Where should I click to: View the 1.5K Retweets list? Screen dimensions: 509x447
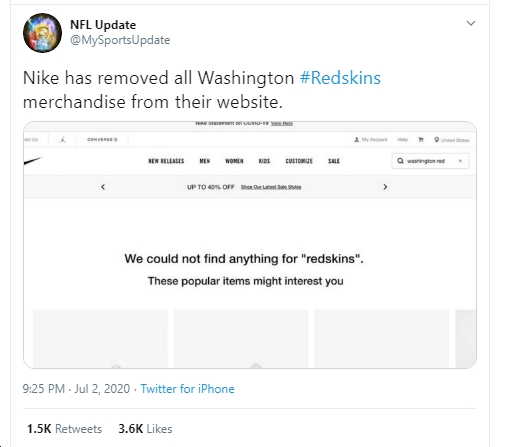[64, 429]
